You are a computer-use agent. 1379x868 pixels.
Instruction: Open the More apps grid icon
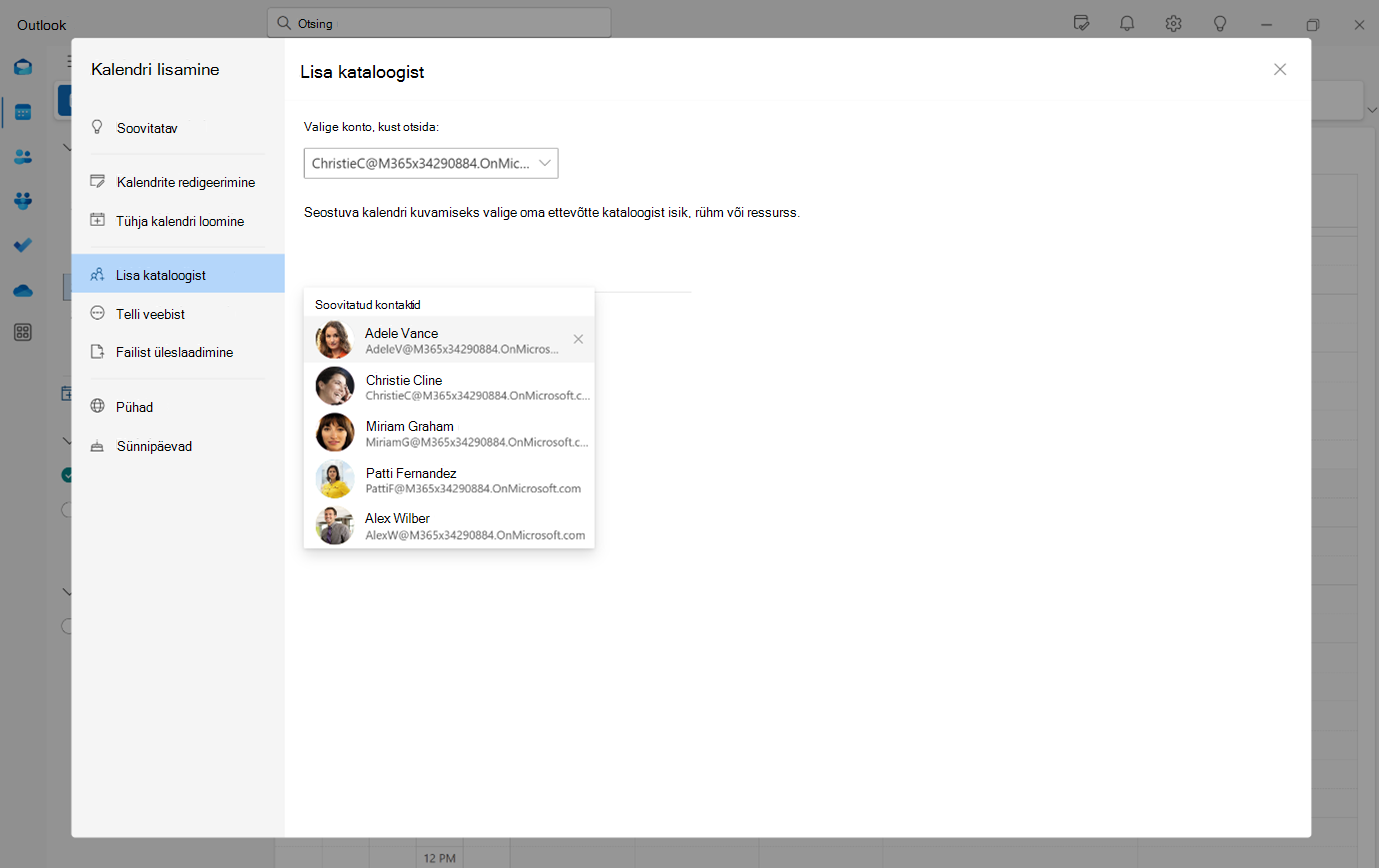coord(22,333)
